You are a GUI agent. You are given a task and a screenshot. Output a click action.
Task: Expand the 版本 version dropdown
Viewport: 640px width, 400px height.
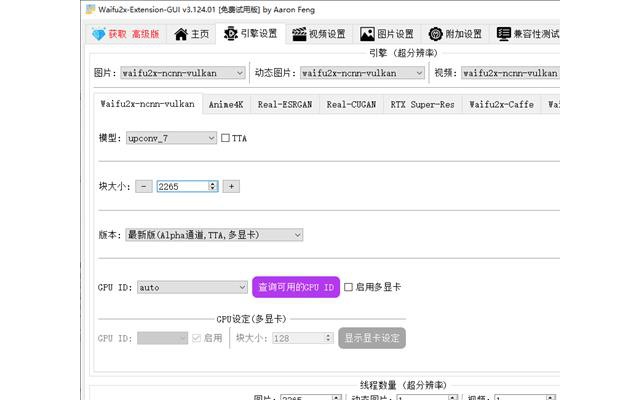(214, 235)
